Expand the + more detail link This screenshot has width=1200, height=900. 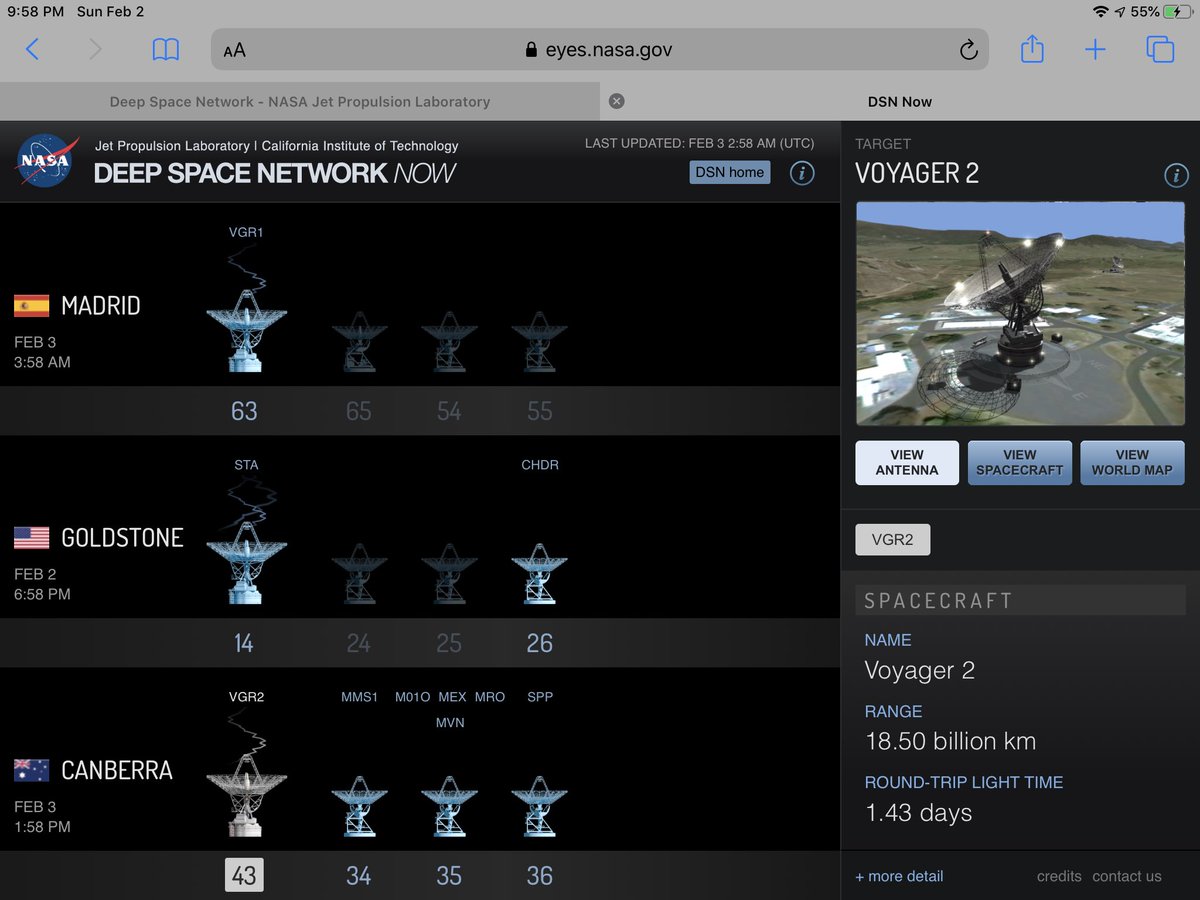[899, 876]
